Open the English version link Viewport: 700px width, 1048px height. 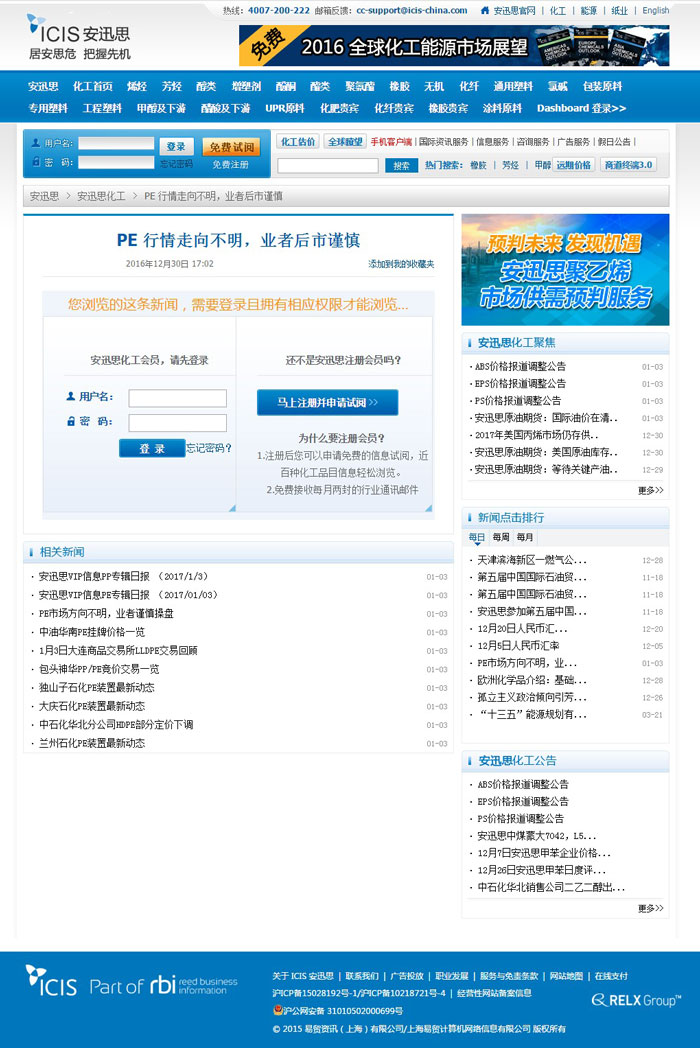coord(655,11)
